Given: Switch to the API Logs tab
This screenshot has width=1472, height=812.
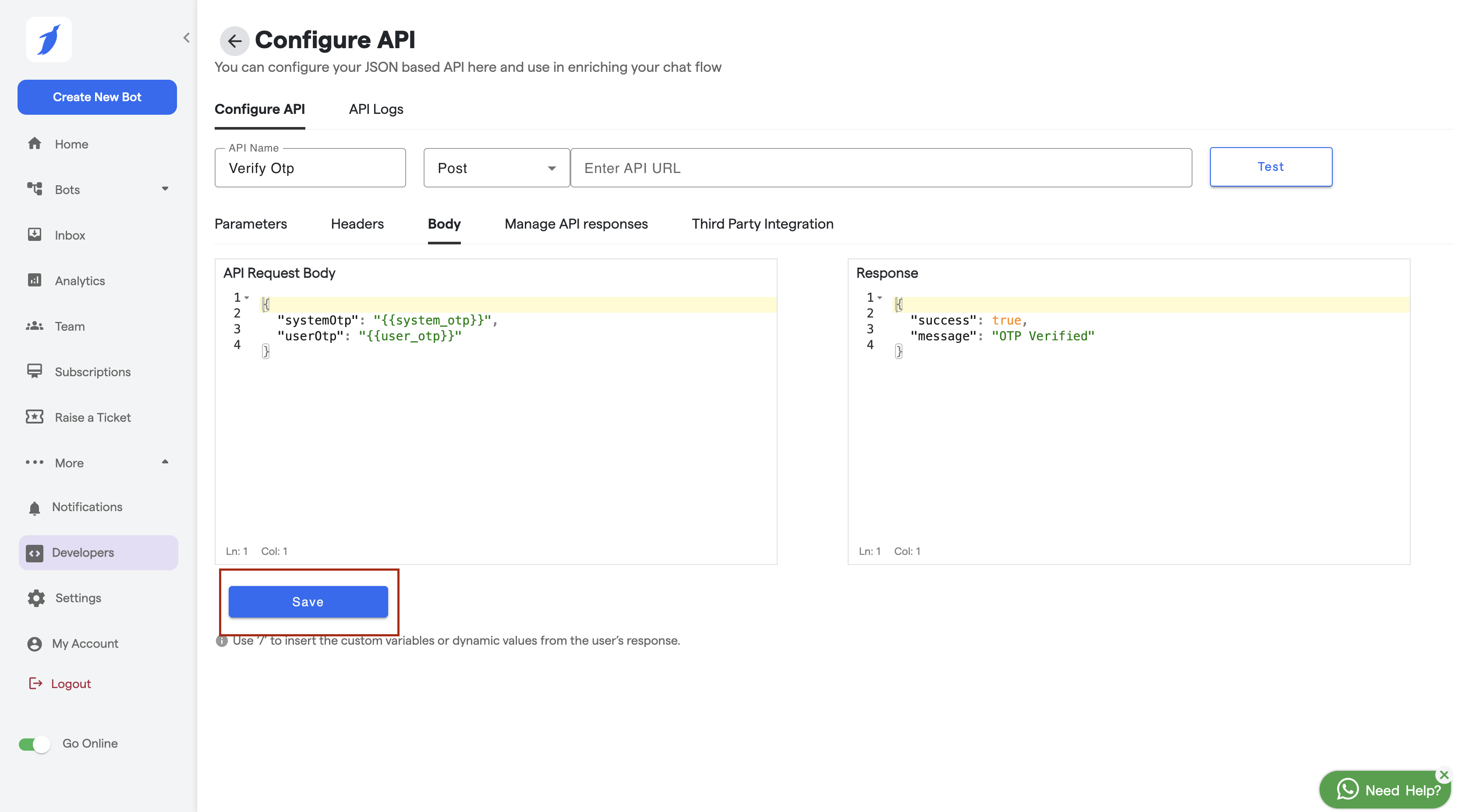Looking at the screenshot, I should point(375,109).
